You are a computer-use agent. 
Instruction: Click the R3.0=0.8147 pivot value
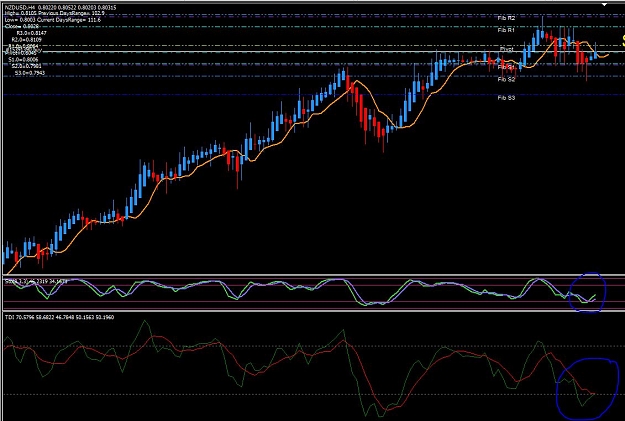click(x=32, y=33)
